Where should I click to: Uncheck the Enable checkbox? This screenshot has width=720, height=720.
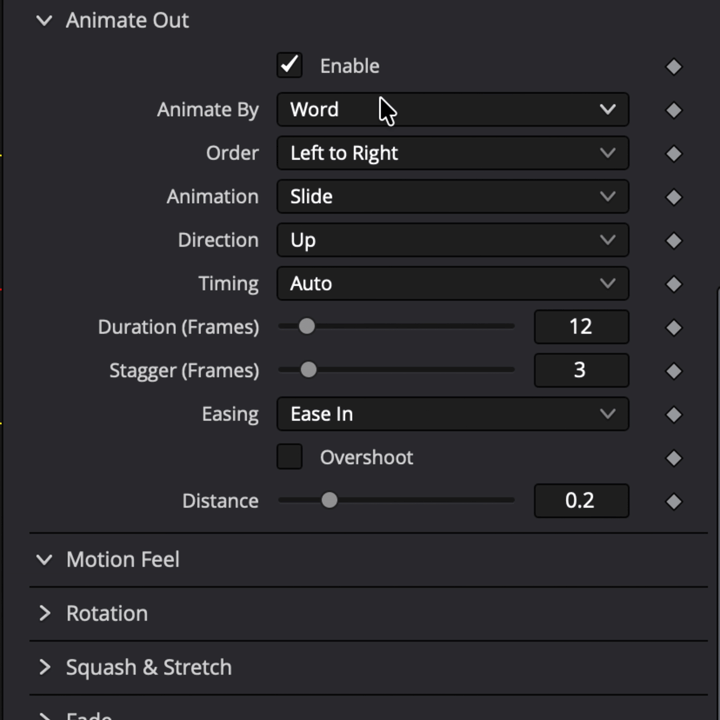289,65
